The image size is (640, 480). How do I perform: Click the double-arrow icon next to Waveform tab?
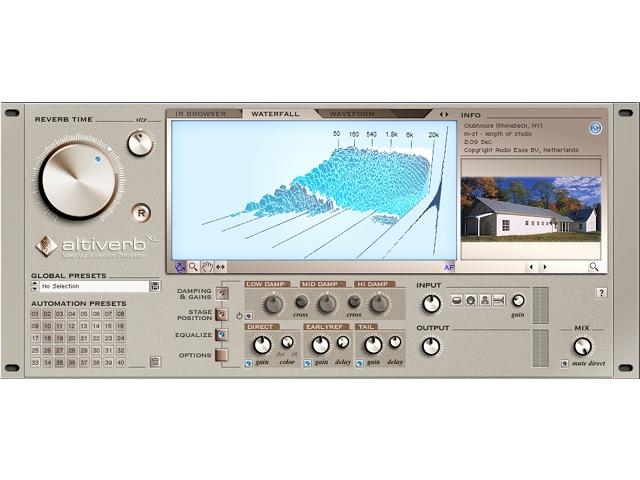pos(444,115)
